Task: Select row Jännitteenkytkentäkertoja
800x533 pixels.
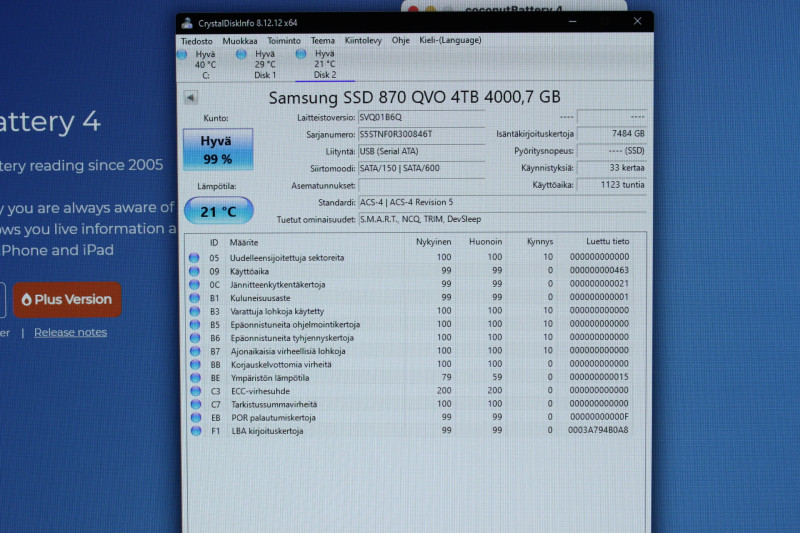Action: pos(410,284)
